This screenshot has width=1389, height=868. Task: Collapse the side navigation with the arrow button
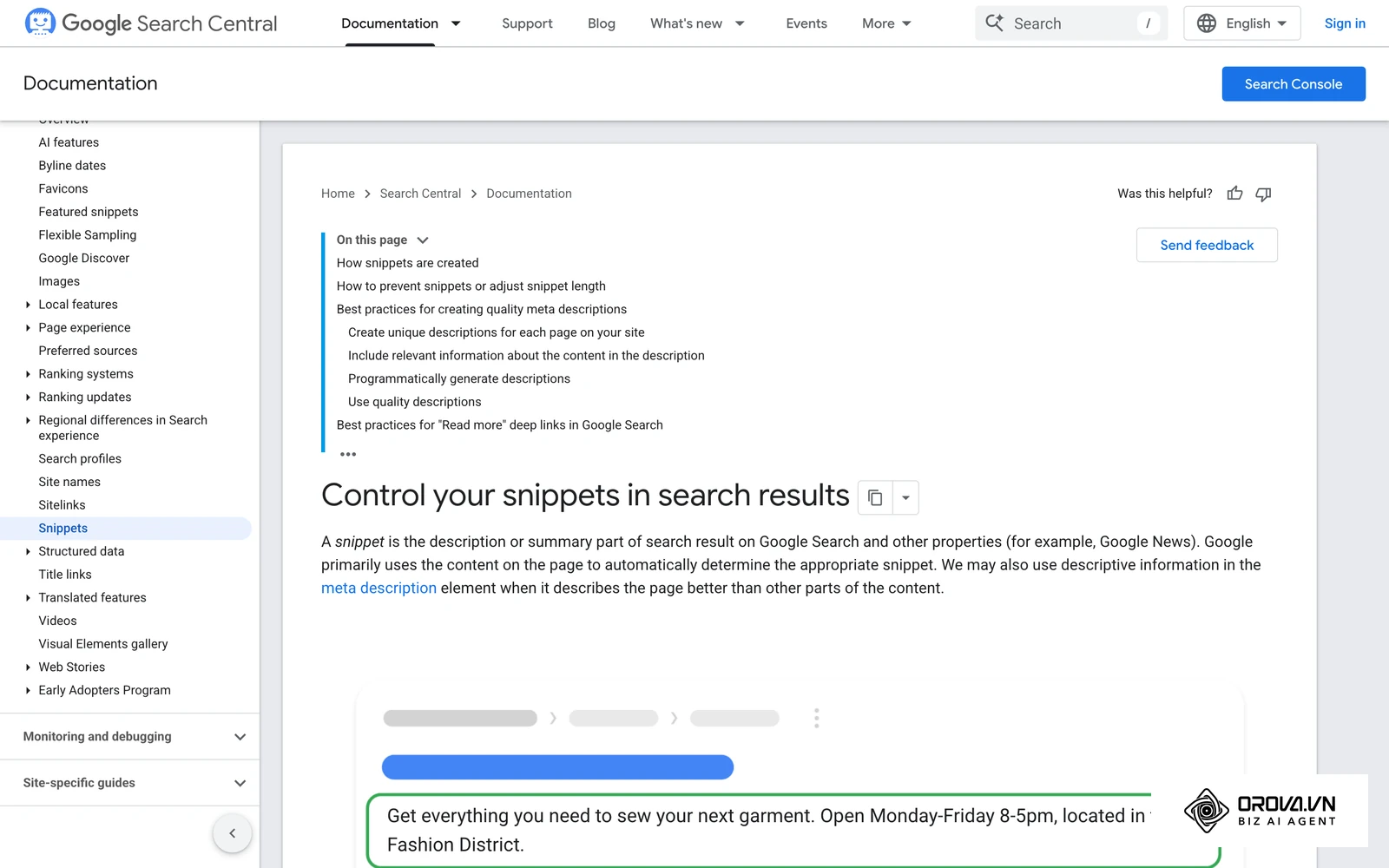[232, 833]
